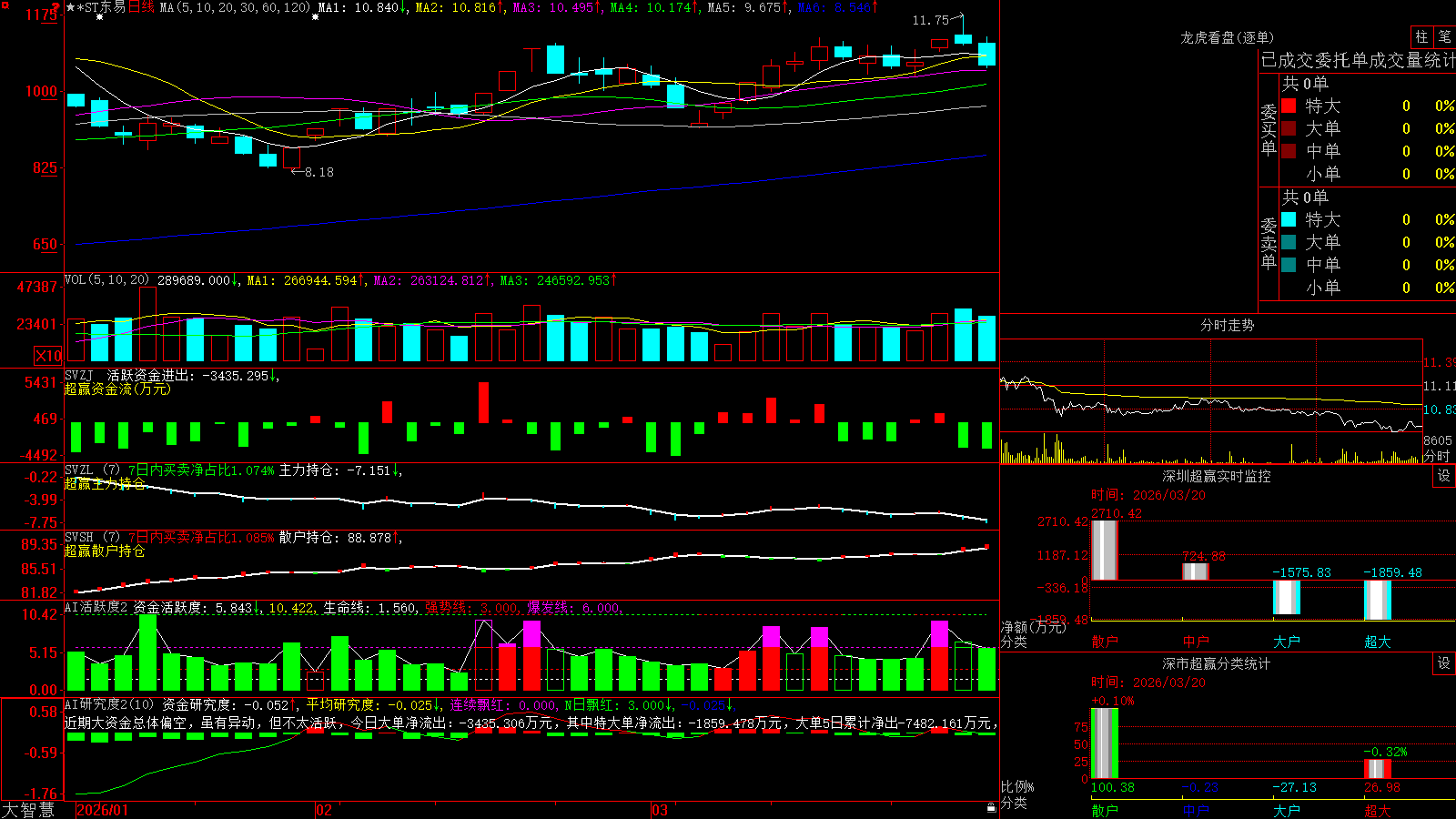This screenshot has height=819, width=1456.
Task: Click the 超大 -0.32% ratio bar
Action: (x=1377, y=769)
